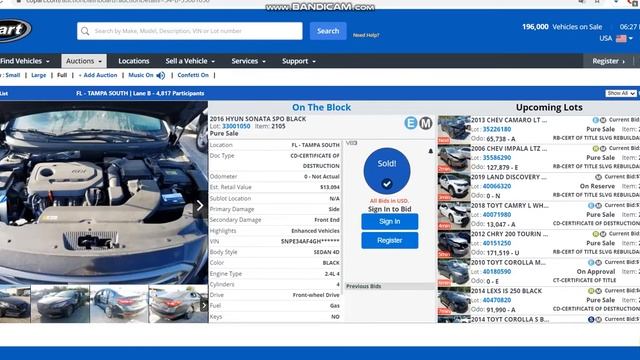This screenshot has height=360, width=640.
Task: Toggle Music On speaker icon
Action: 161,75
